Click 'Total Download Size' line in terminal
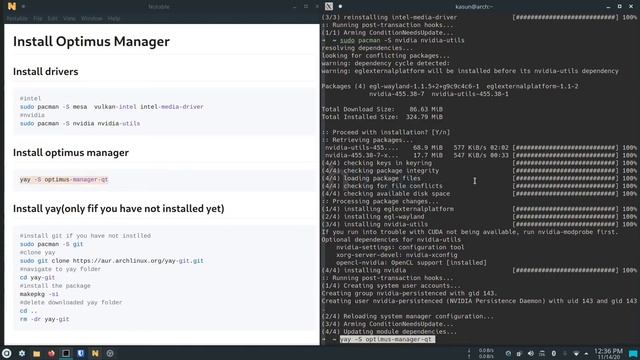640x360 pixels. pyautogui.click(x=382, y=109)
